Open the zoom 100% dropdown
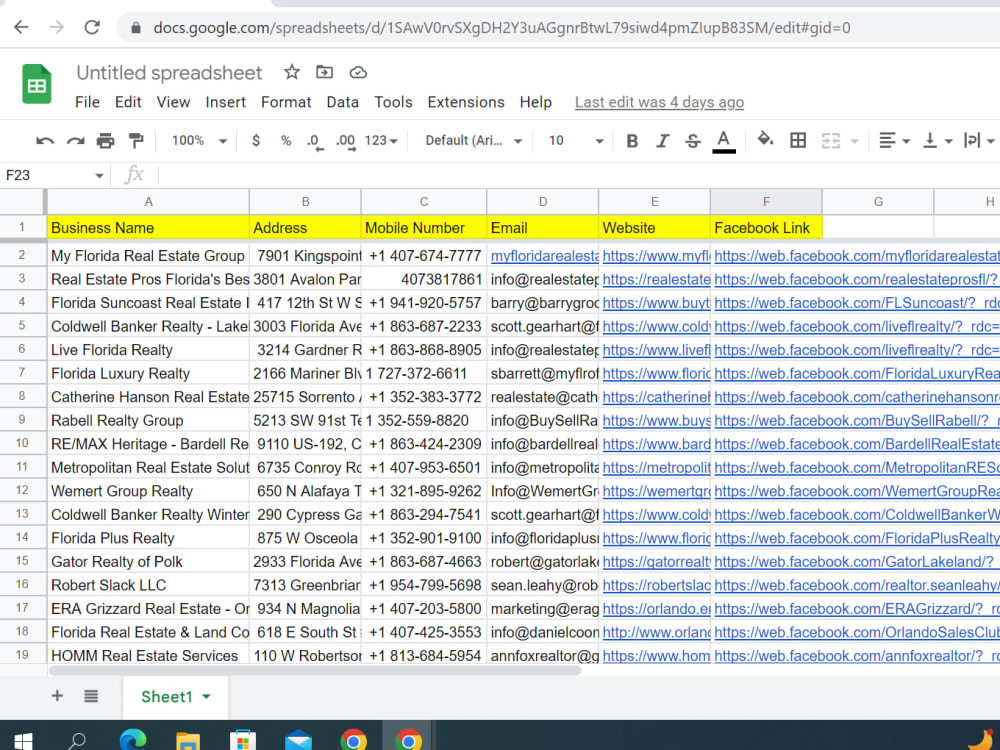Viewport: 1000px width, 750px height. 199,140
